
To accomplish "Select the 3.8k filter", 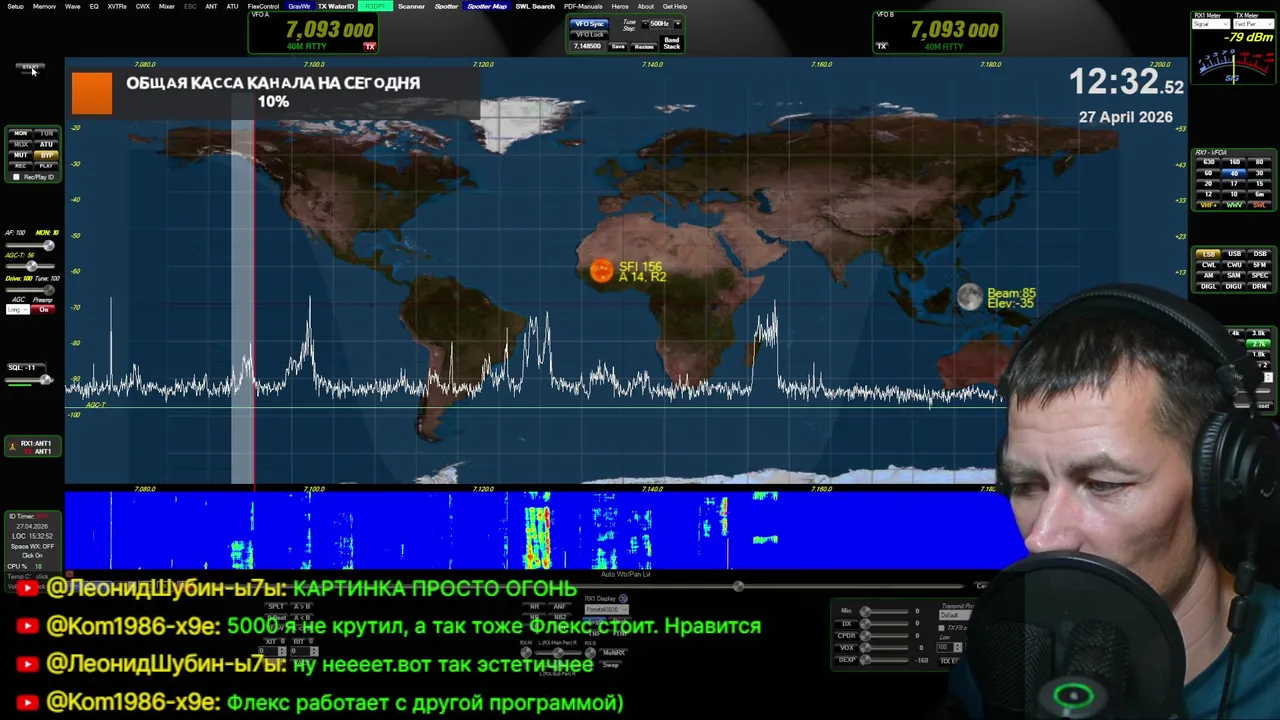I will [1258, 333].
